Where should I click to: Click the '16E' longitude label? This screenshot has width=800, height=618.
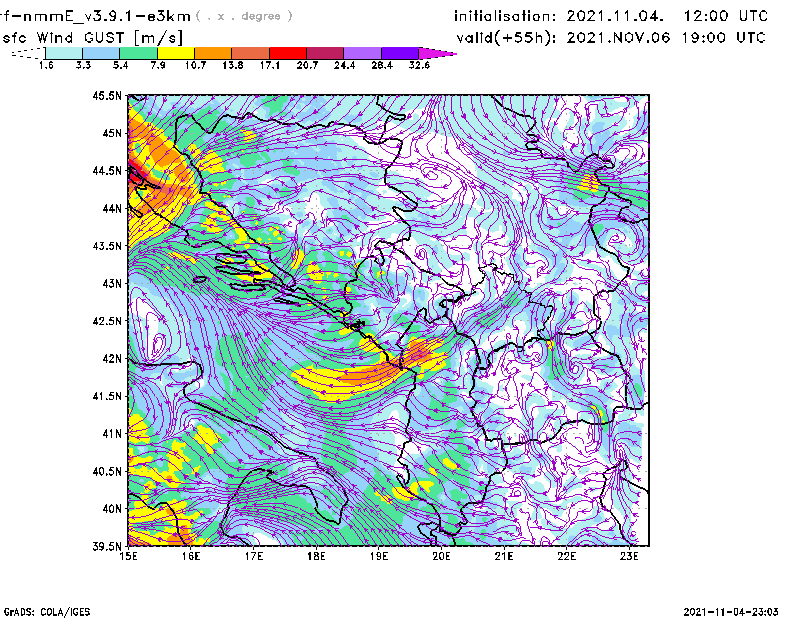tap(191, 556)
